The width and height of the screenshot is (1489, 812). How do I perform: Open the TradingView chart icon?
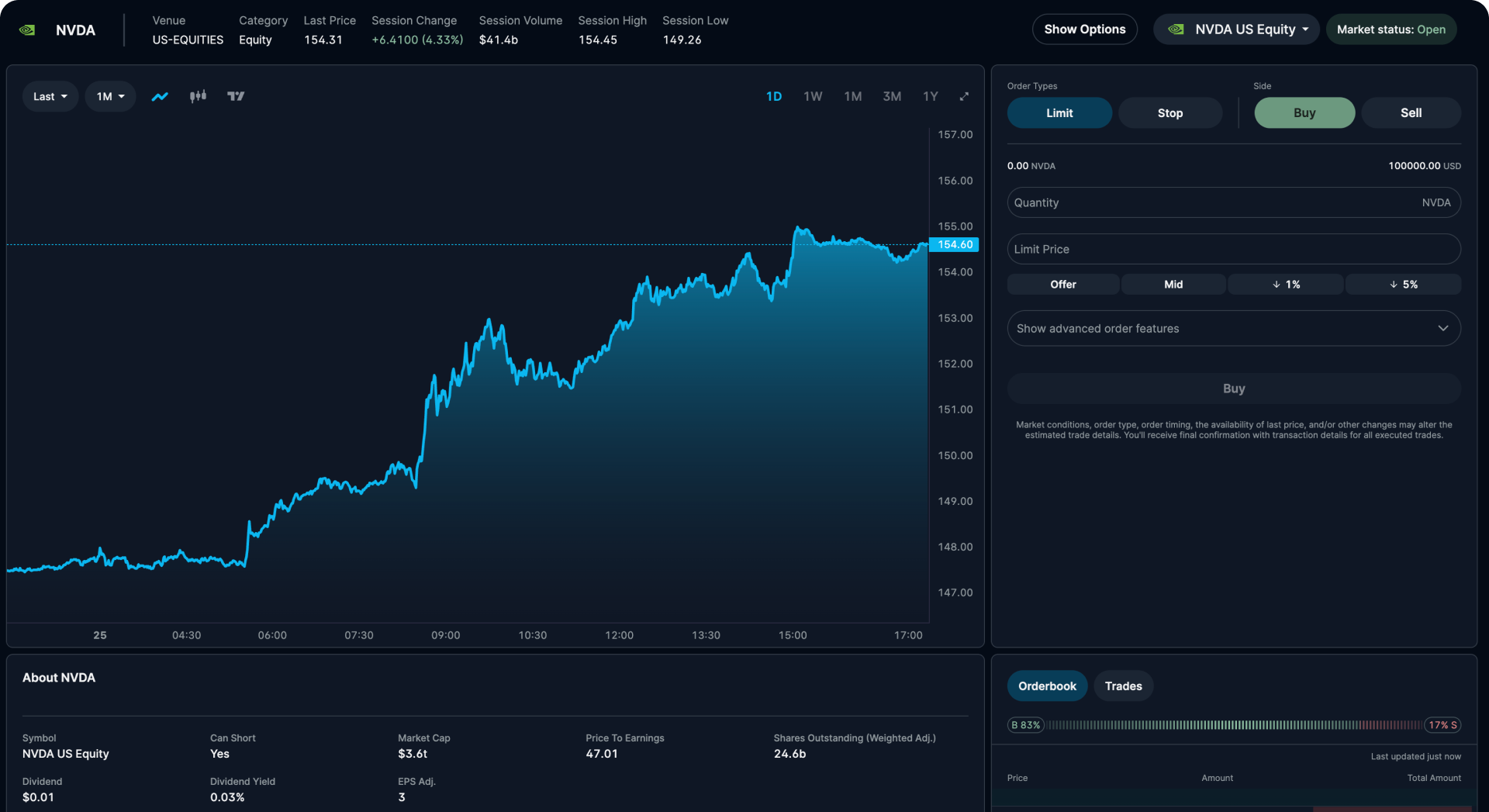pos(236,96)
